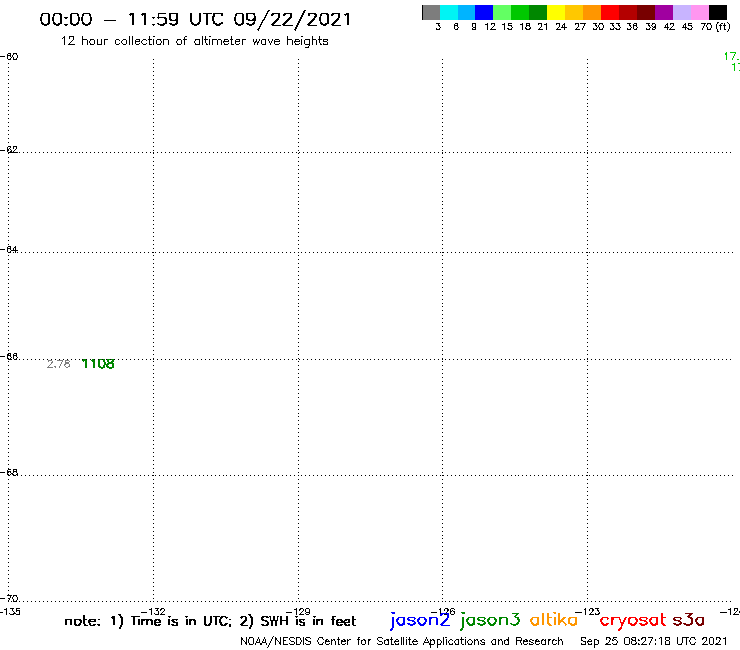Click the red 'cryosat' satellite label
This screenshot has width=740, height=650.
[x=633, y=621]
